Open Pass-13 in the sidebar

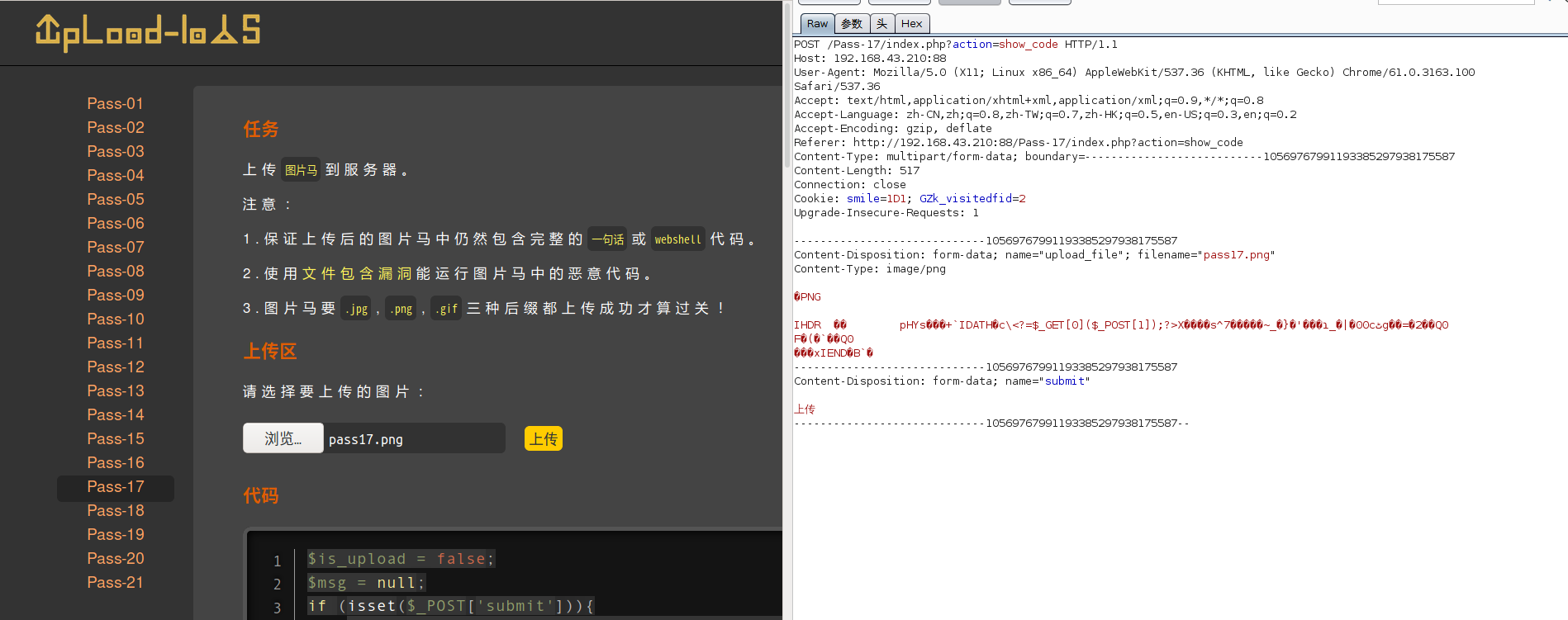(116, 390)
